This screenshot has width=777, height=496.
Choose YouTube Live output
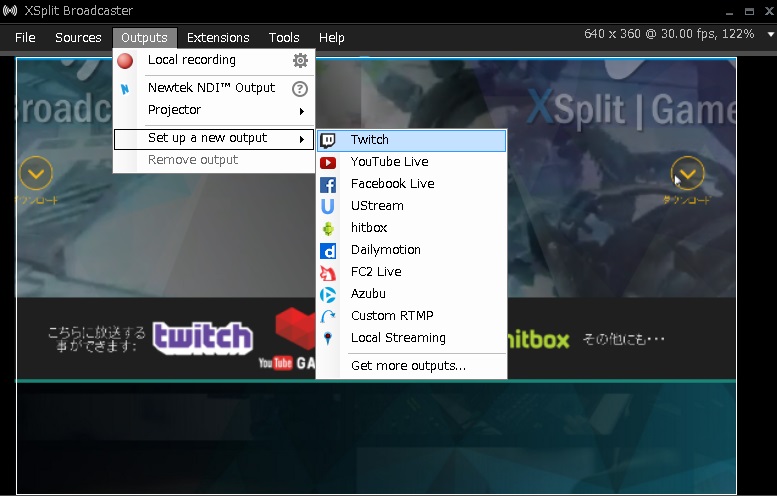pos(411,162)
